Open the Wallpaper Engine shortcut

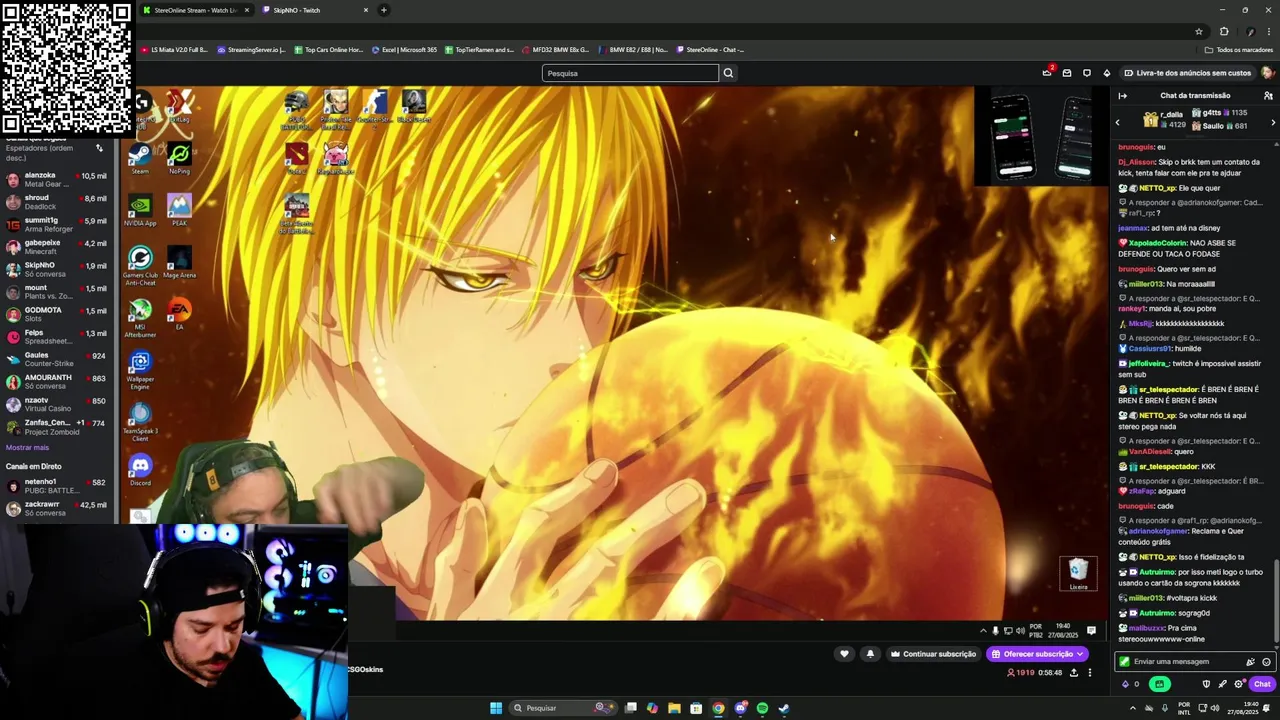click(x=140, y=370)
